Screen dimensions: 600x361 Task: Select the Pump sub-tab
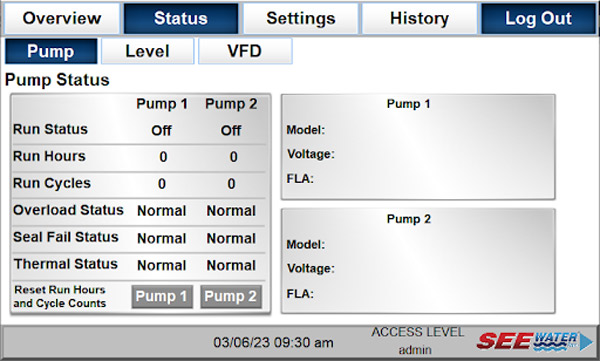(x=51, y=51)
